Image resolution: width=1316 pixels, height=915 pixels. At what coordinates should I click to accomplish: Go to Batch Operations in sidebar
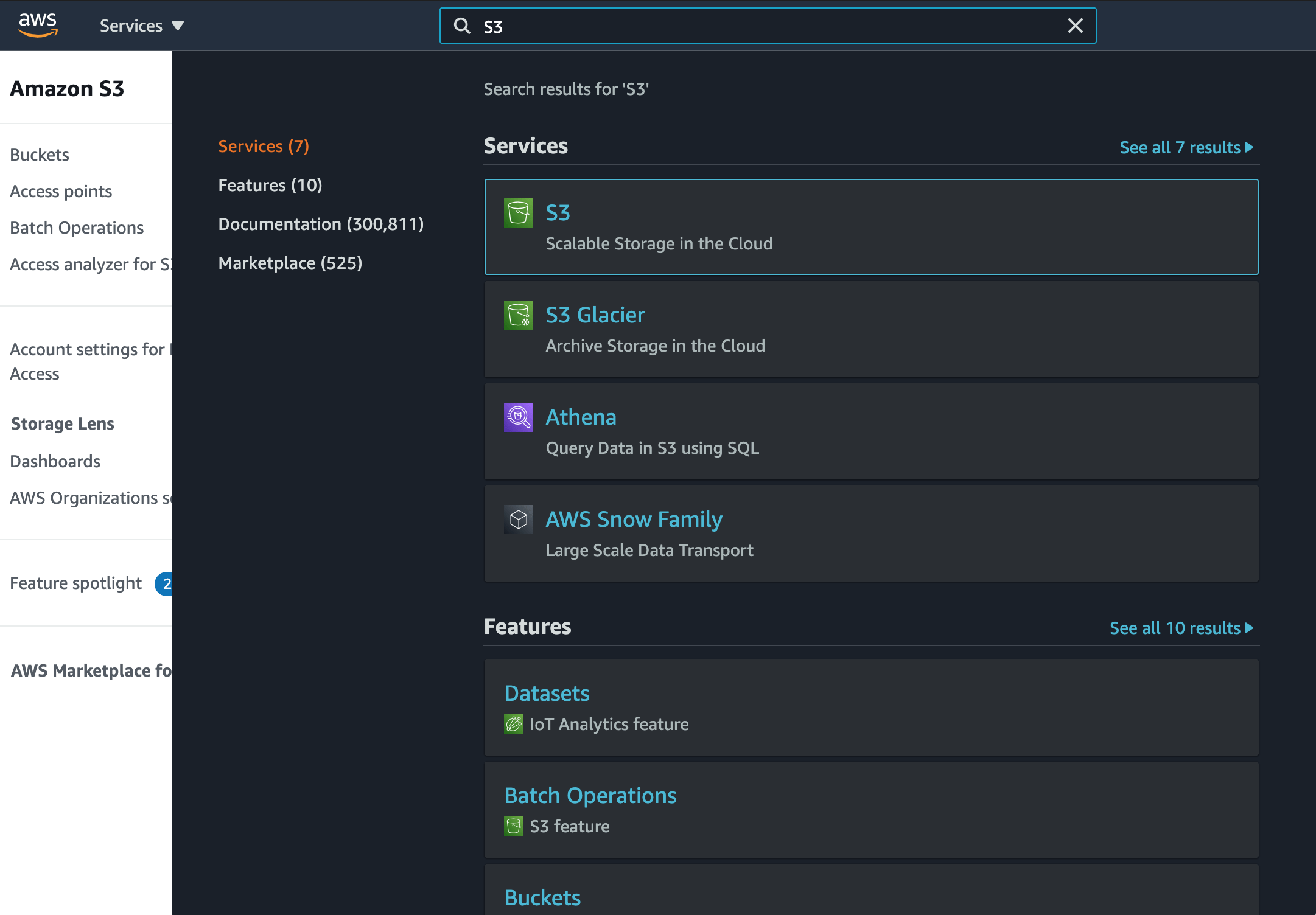tap(77, 228)
